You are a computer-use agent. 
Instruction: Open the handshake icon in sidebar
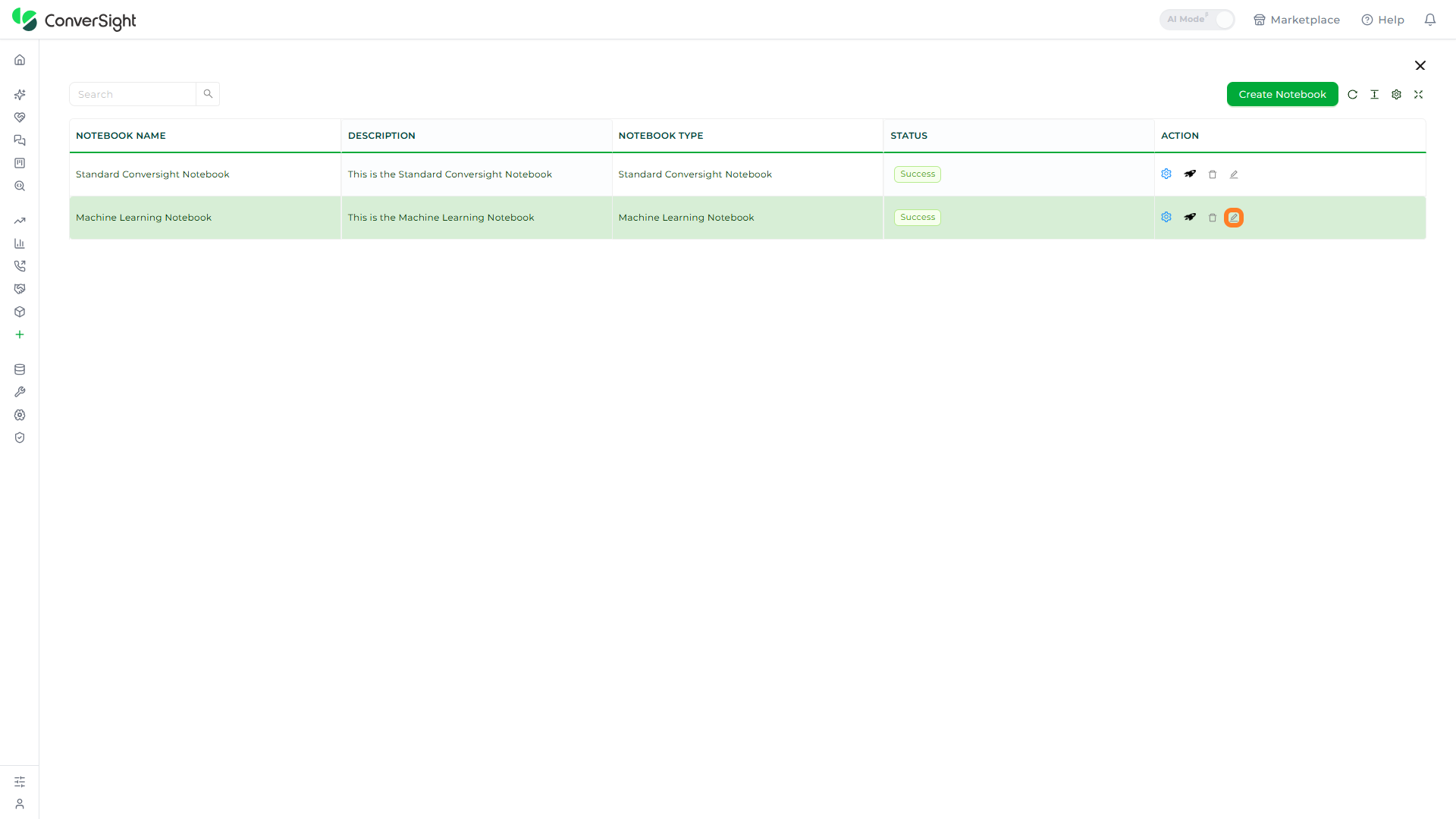point(20,289)
